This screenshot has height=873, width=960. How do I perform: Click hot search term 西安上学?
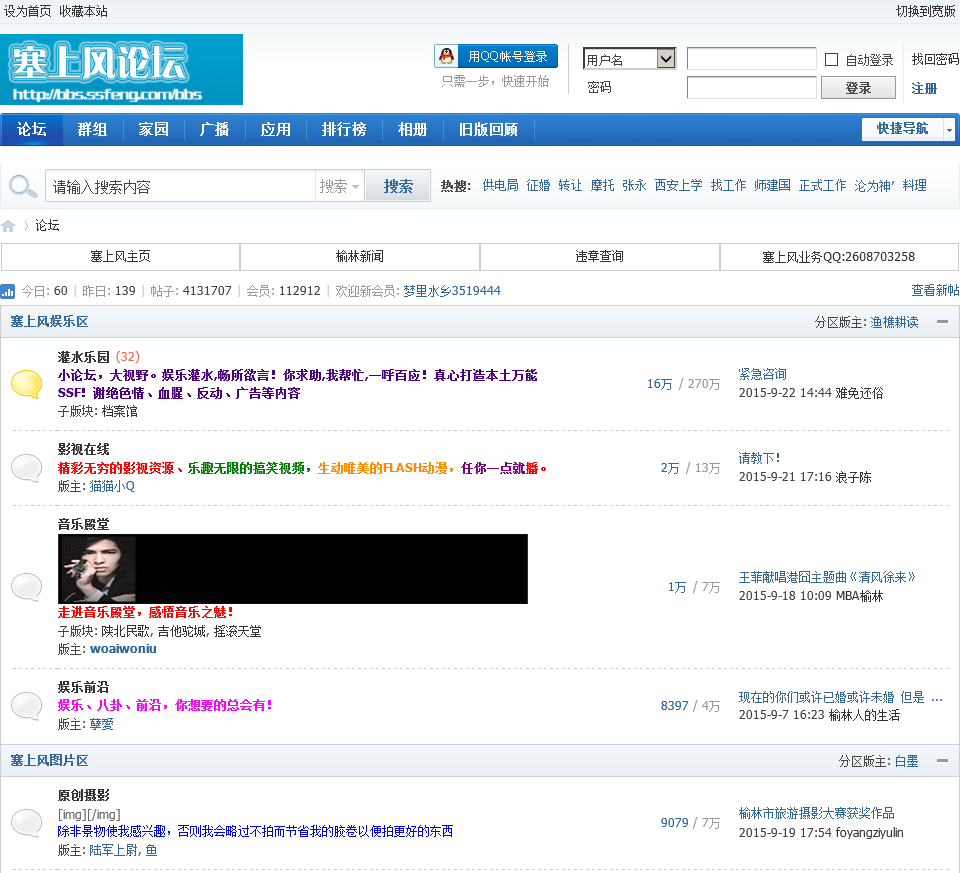point(678,185)
